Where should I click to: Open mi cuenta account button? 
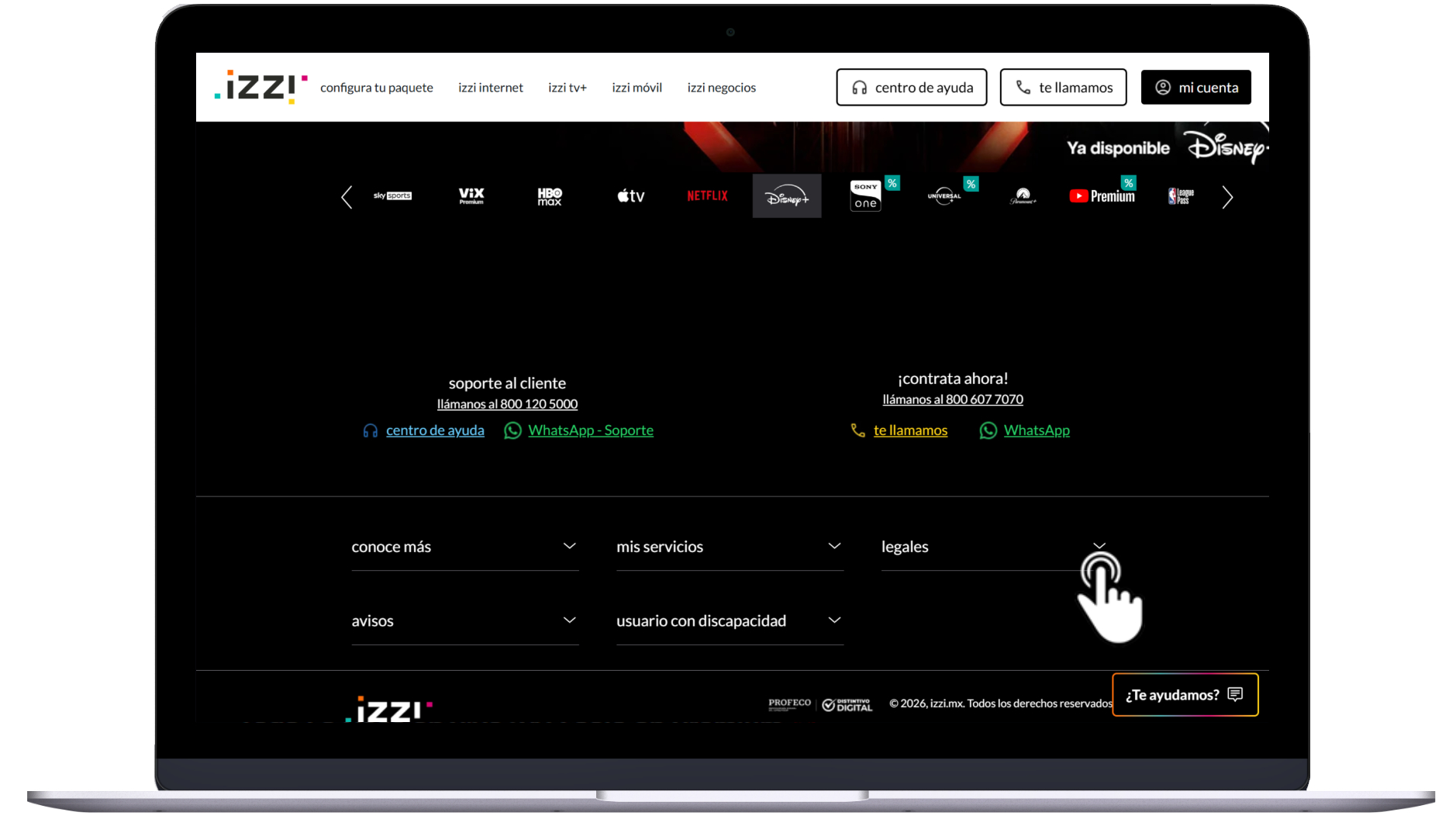coord(1196,87)
